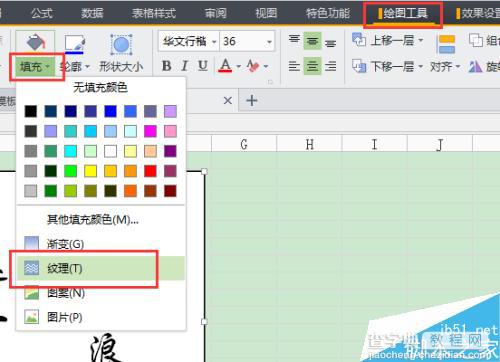Click the outline pen icon
500x362 pixels.
pos(75,44)
